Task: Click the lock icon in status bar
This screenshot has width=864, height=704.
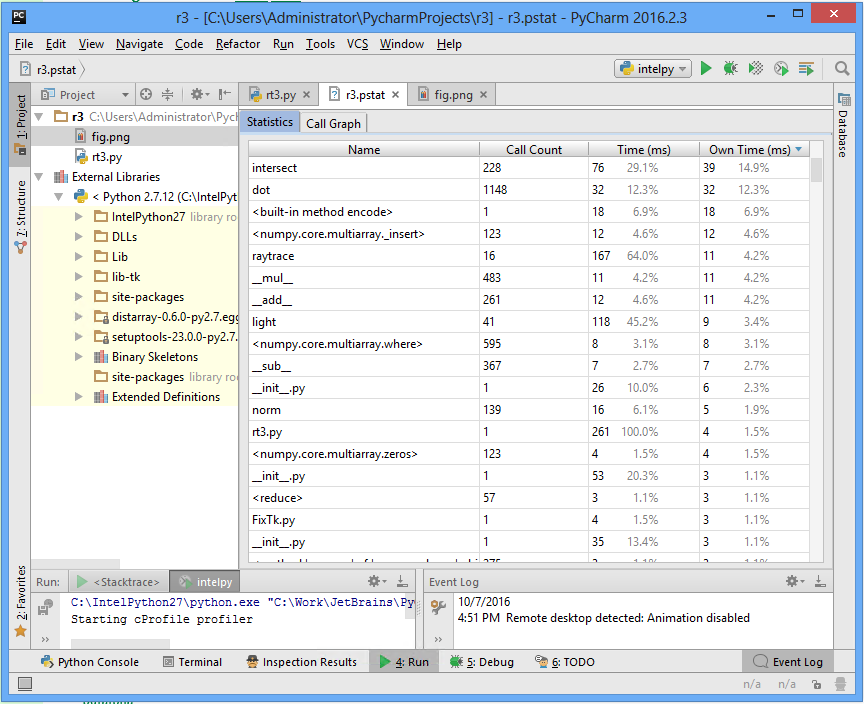Action: pos(817,684)
